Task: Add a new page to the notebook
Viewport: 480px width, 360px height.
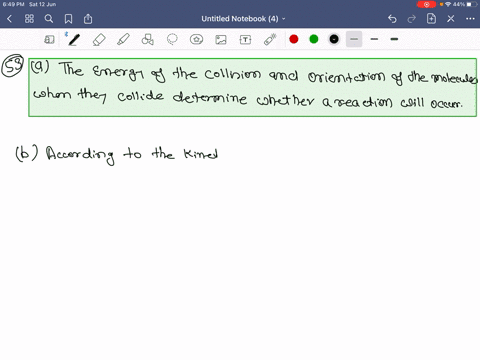Action: point(431,19)
